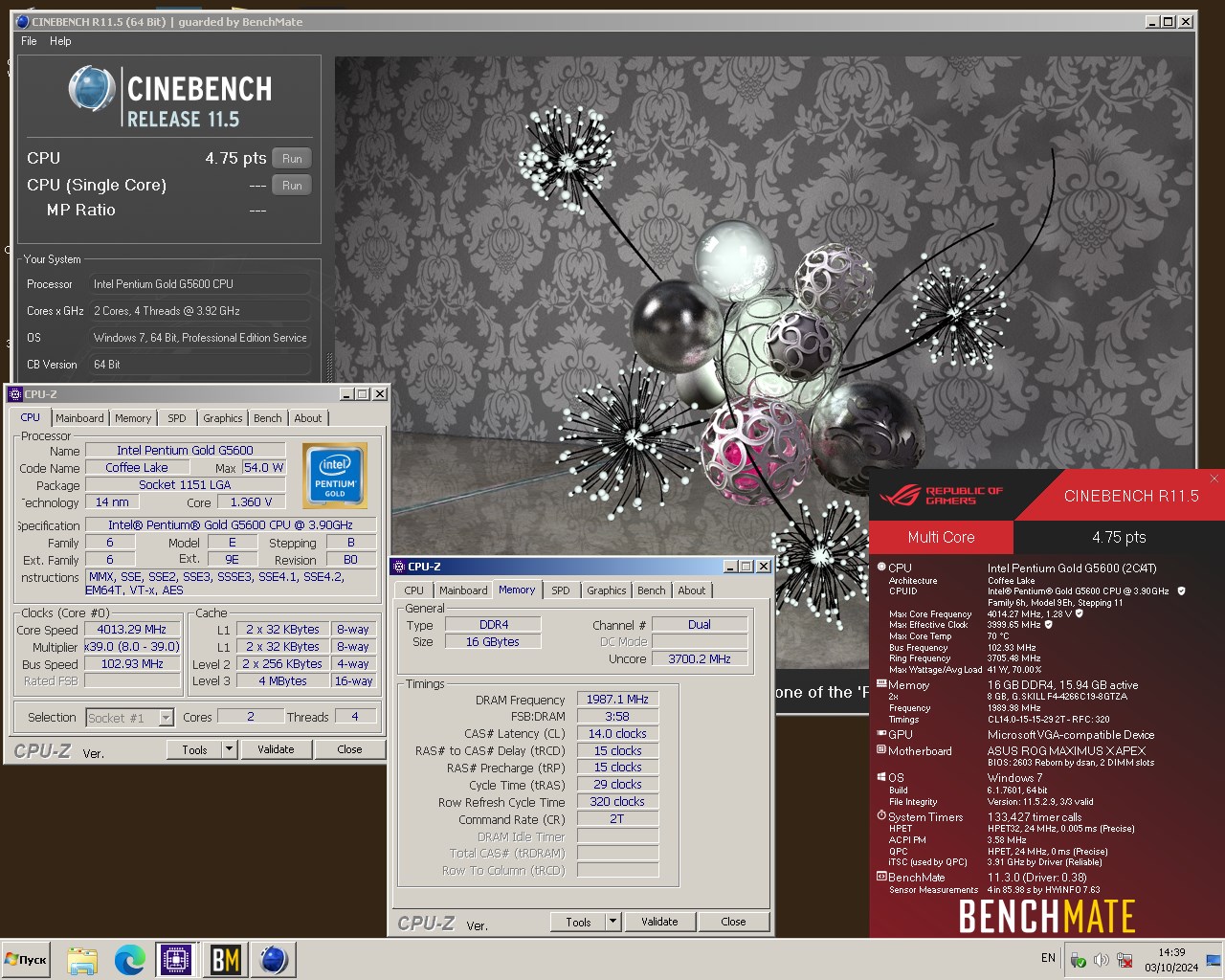This screenshot has height=980, width=1225.
Task: Open SPD tab in CPU-Z Memory window
Action: coord(561,590)
